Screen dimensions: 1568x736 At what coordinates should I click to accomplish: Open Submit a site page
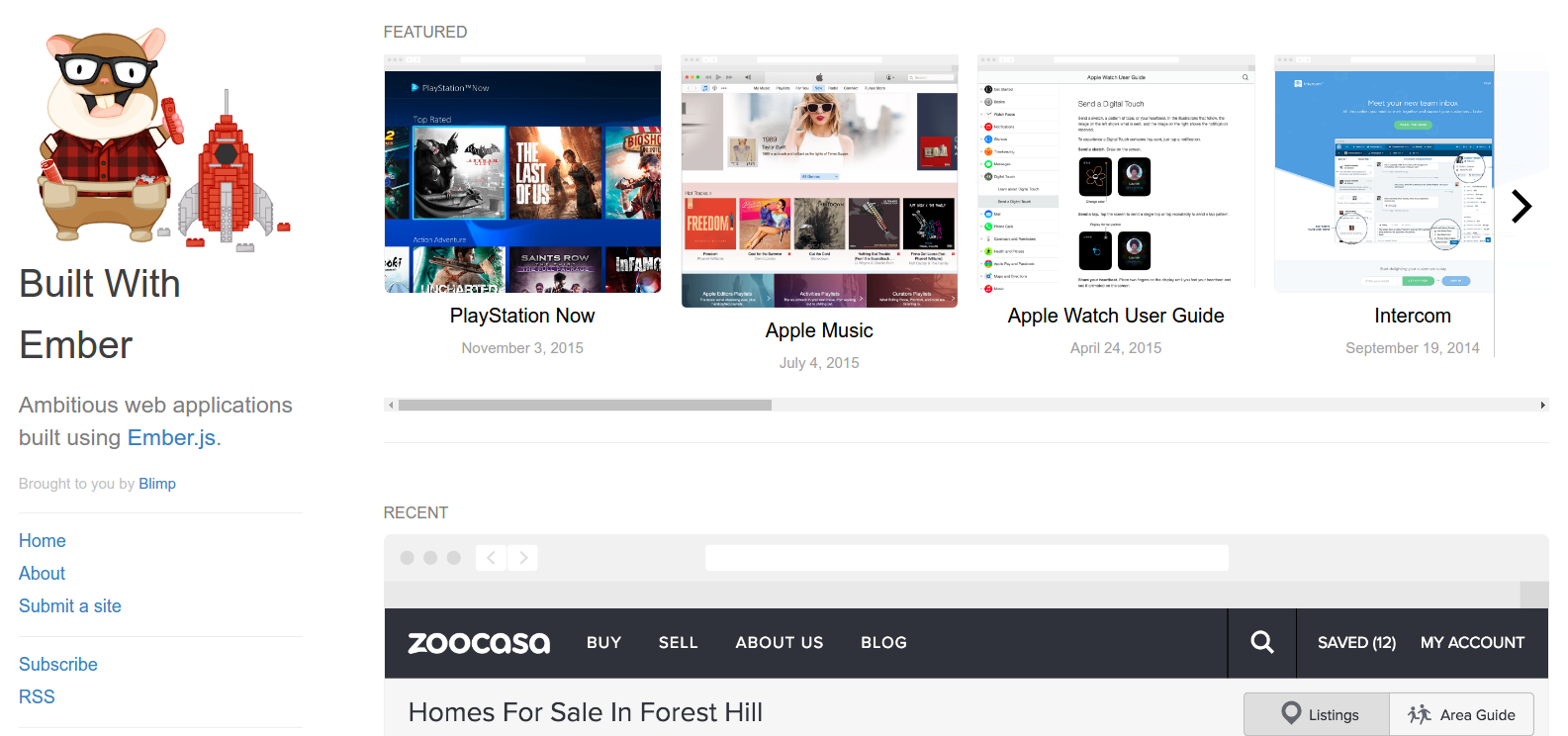[x=70, y=606]
